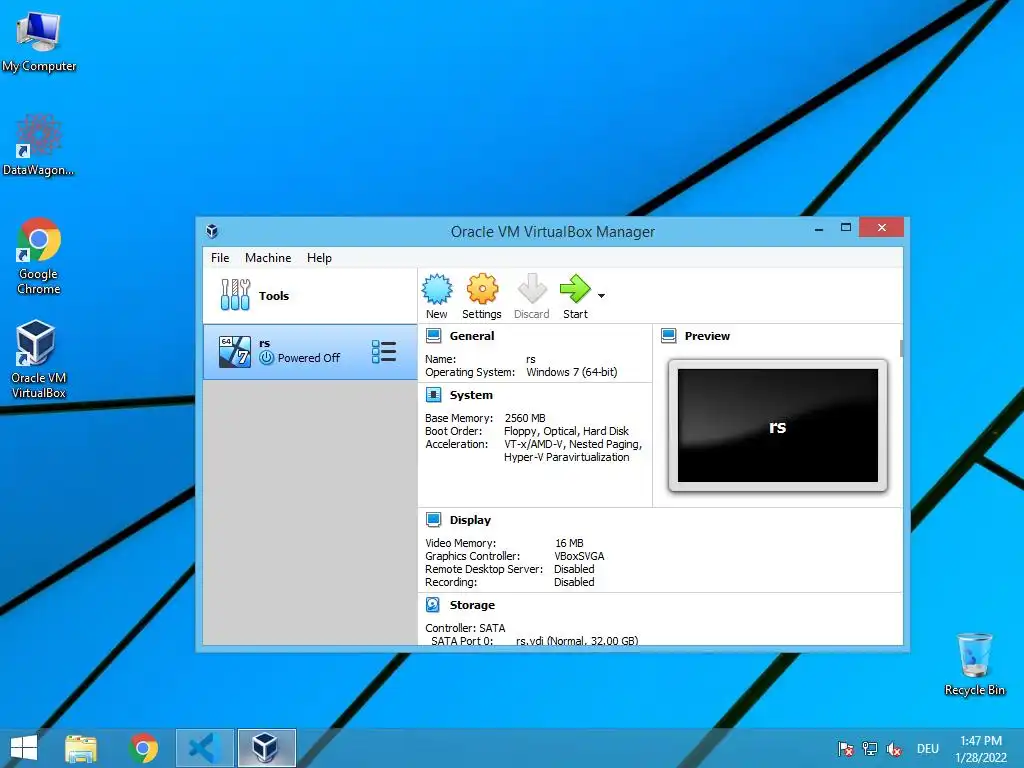Open Chrome from the taskbar

144,748
